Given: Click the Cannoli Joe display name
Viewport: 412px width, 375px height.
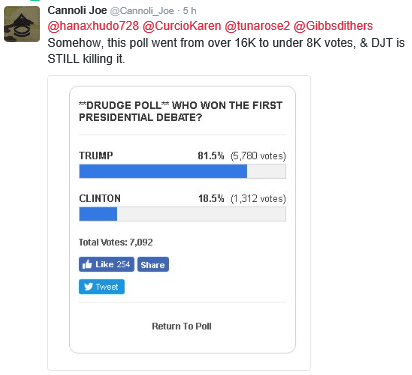Looking at the screenshot, I should tap(77, 11).
